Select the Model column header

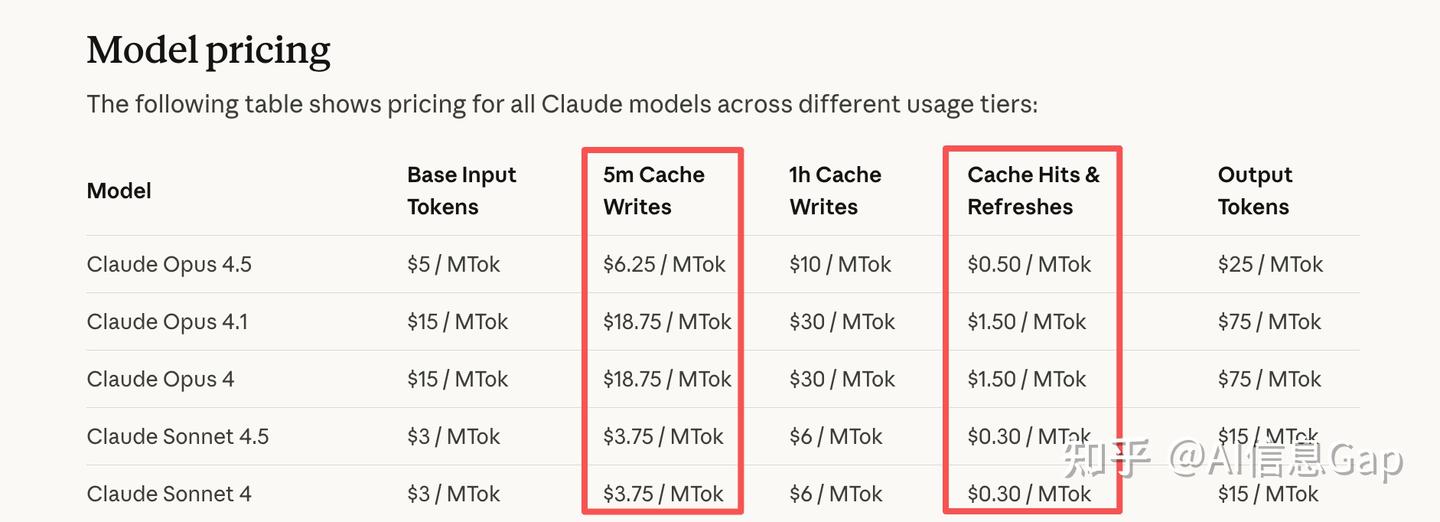coord(119,191)
